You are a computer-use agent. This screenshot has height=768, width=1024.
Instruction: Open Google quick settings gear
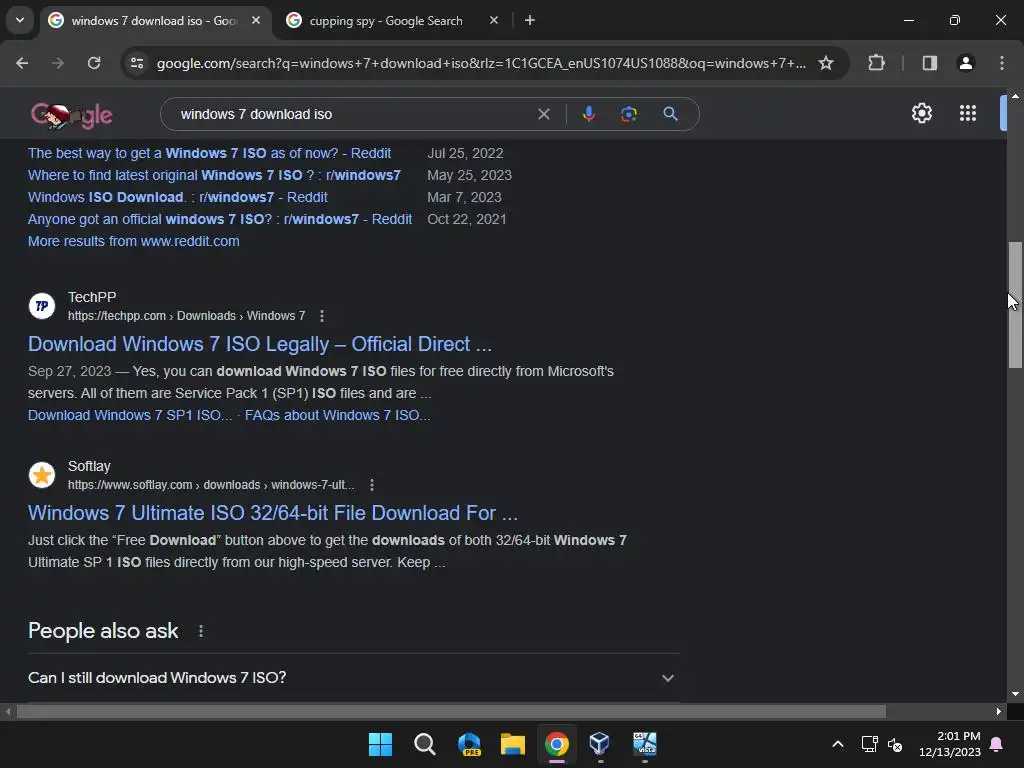coord(921,114)
